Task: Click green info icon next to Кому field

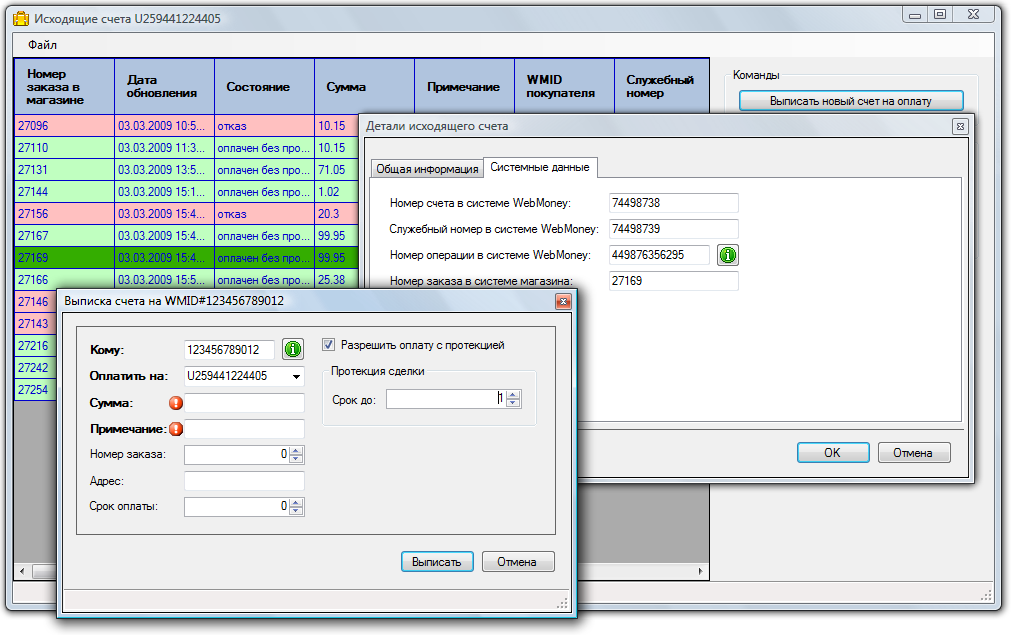Action: tap(293, 349)
